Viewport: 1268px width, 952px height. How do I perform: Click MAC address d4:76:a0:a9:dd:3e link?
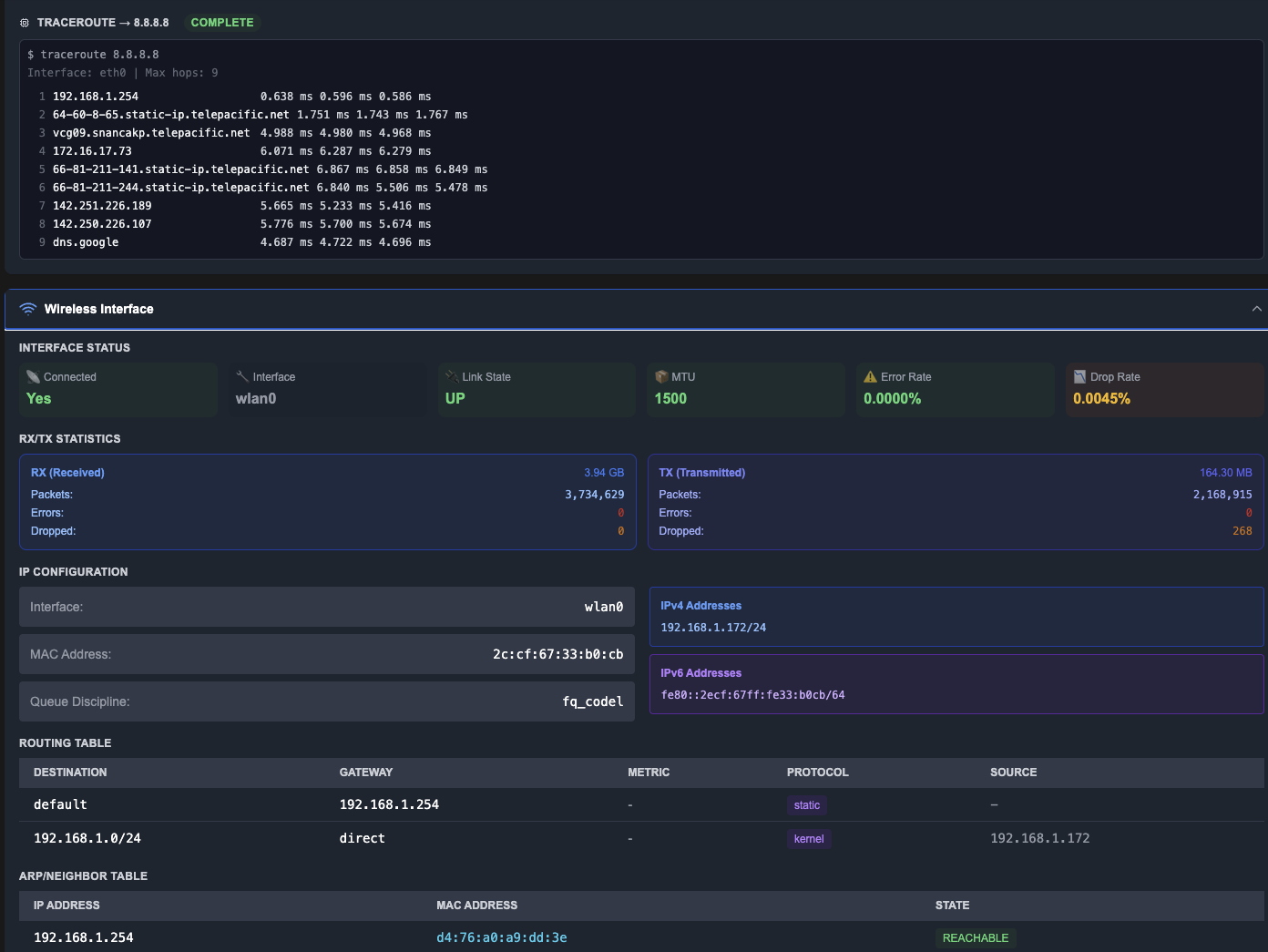pyautogui.click(x=501, y=937)
